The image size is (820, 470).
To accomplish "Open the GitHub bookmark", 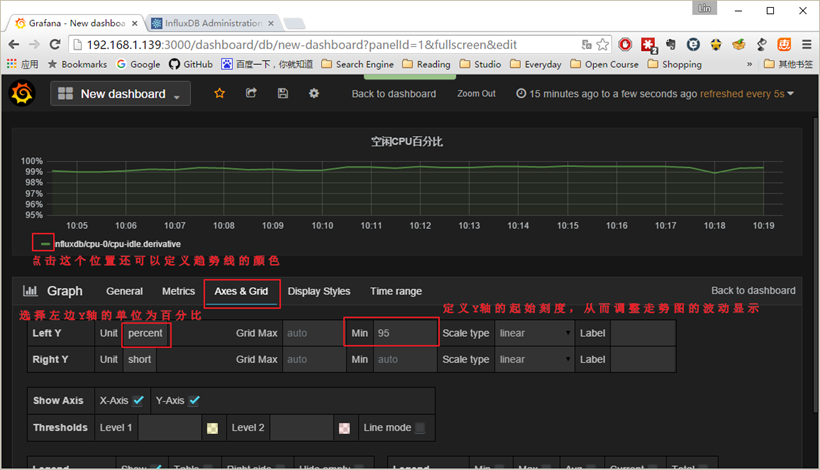I will [x=189, y=64].
